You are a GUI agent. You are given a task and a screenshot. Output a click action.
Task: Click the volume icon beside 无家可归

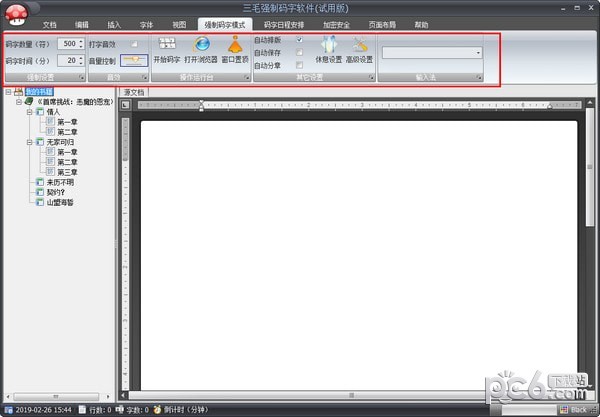pos(39,142)
